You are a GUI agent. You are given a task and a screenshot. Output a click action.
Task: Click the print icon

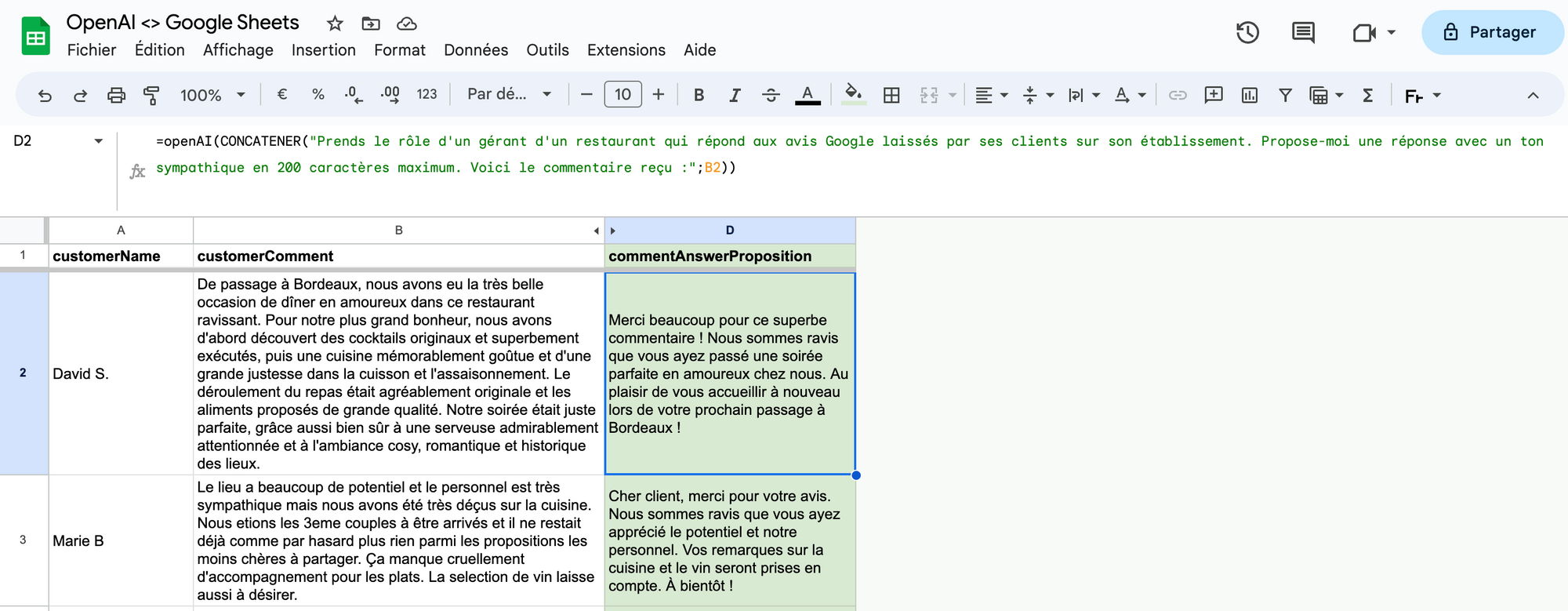(x=116, y=96)
